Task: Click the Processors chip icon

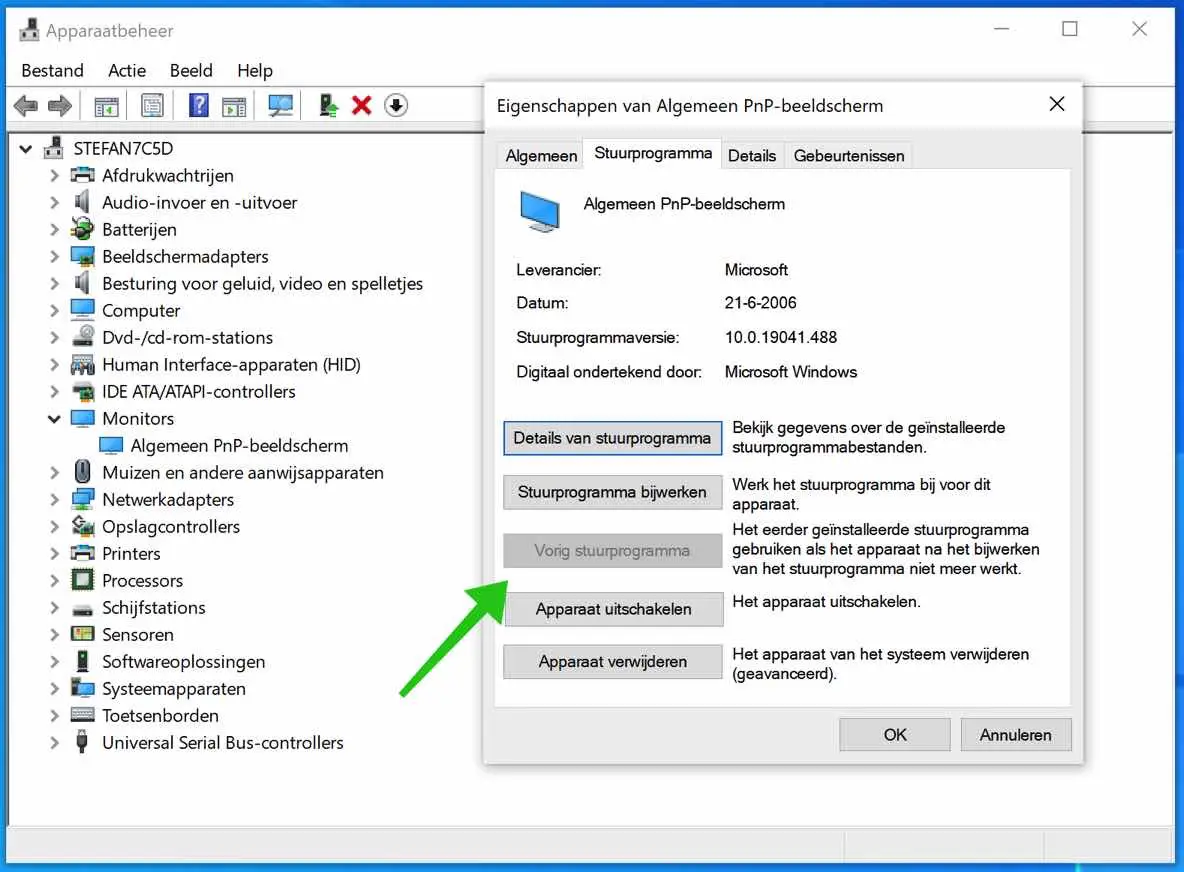Action: (x=82, y=580)
